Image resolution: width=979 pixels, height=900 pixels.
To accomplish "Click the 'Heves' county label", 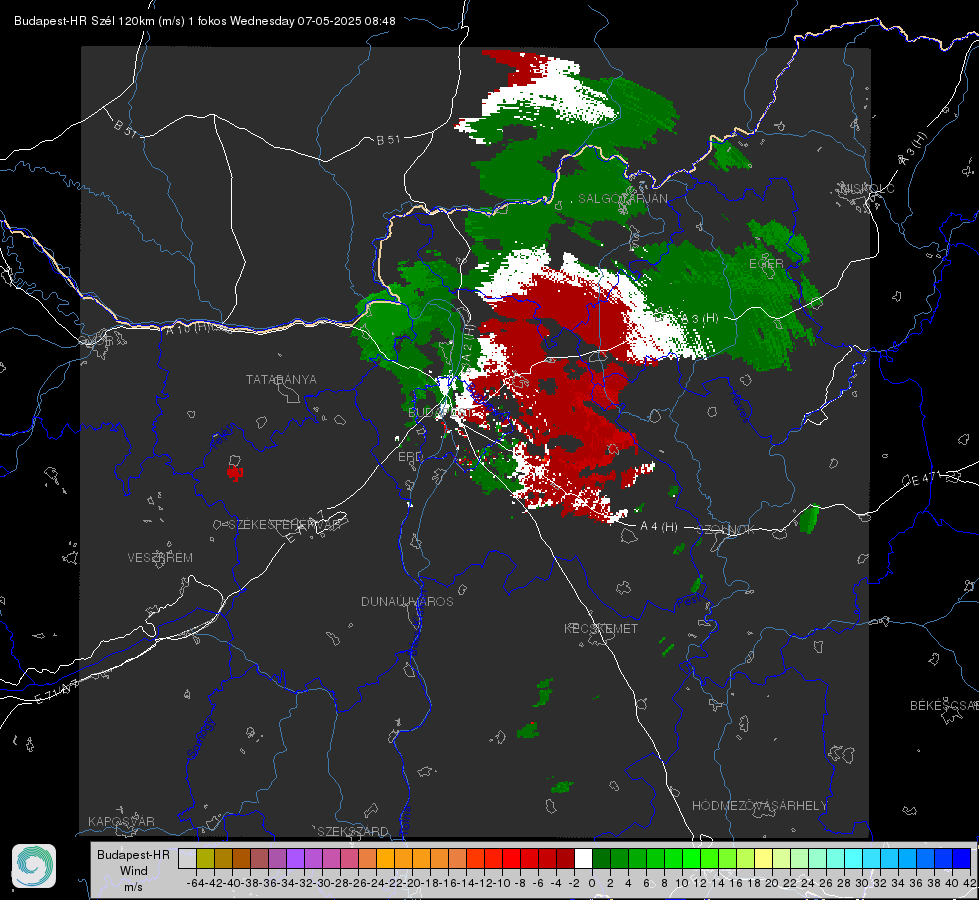I will [x=739, y=407].
